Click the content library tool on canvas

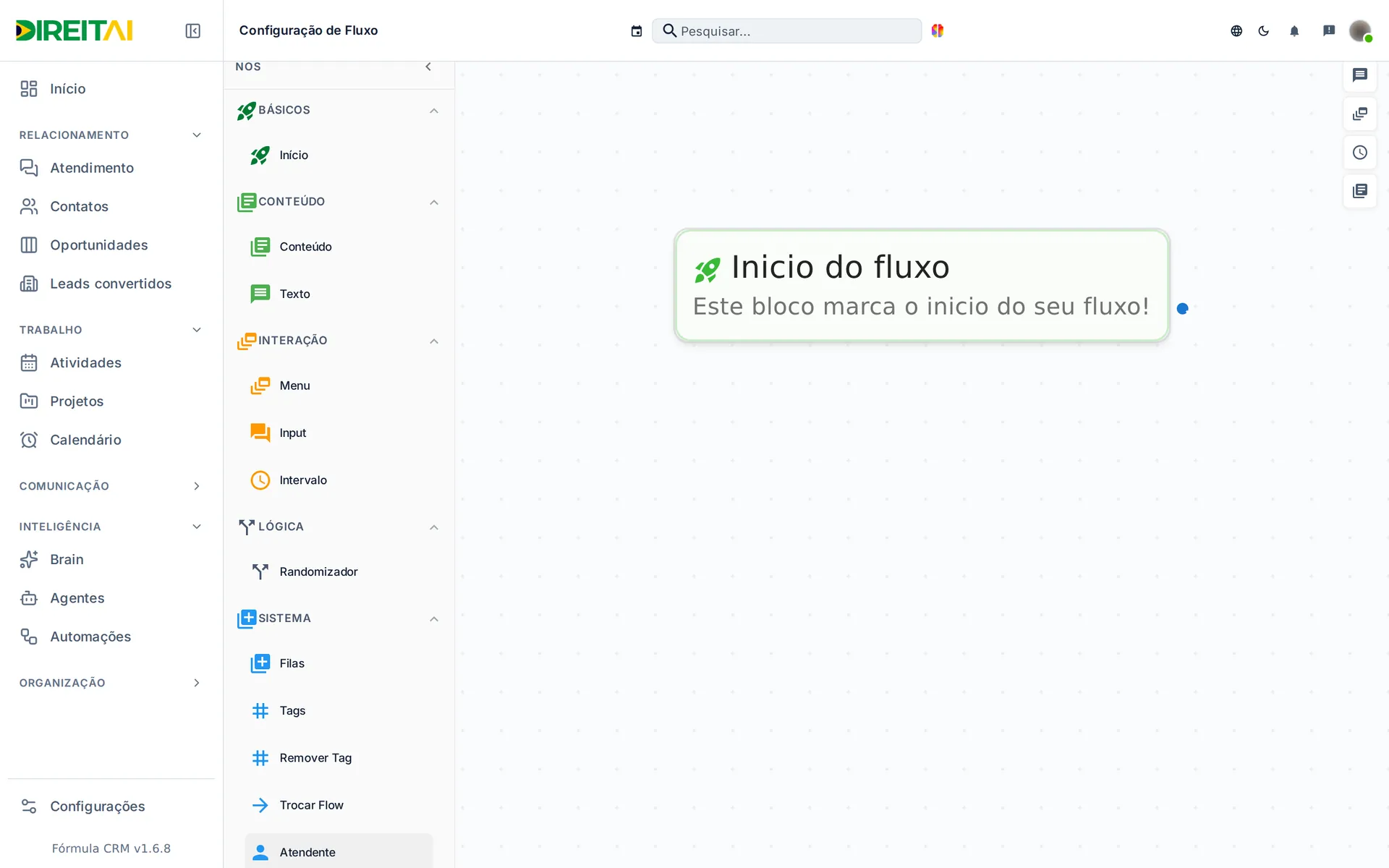[x=1360, y=191]
